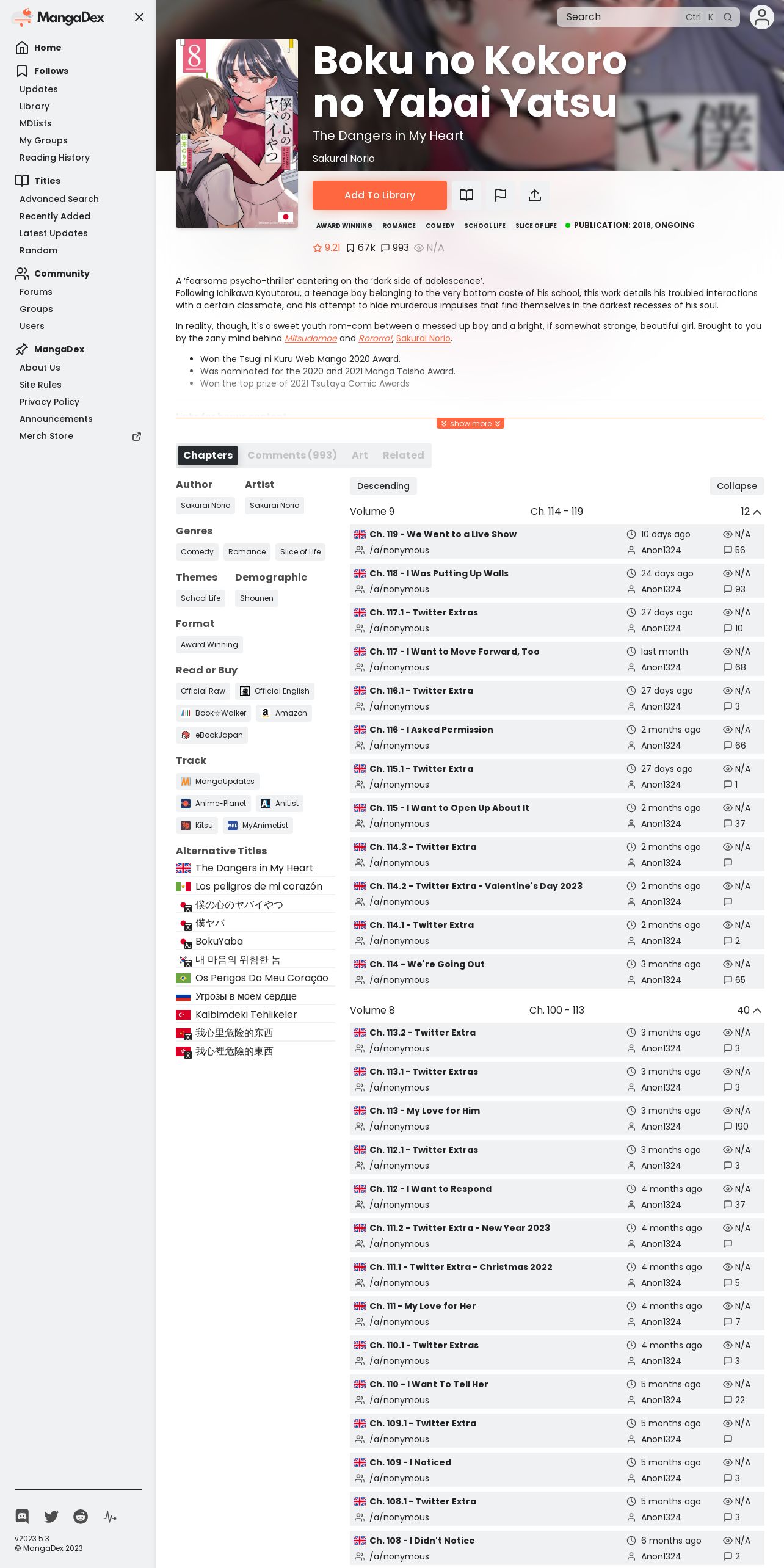Toggle read marker eye on Ch. 118

coord(727,573)
